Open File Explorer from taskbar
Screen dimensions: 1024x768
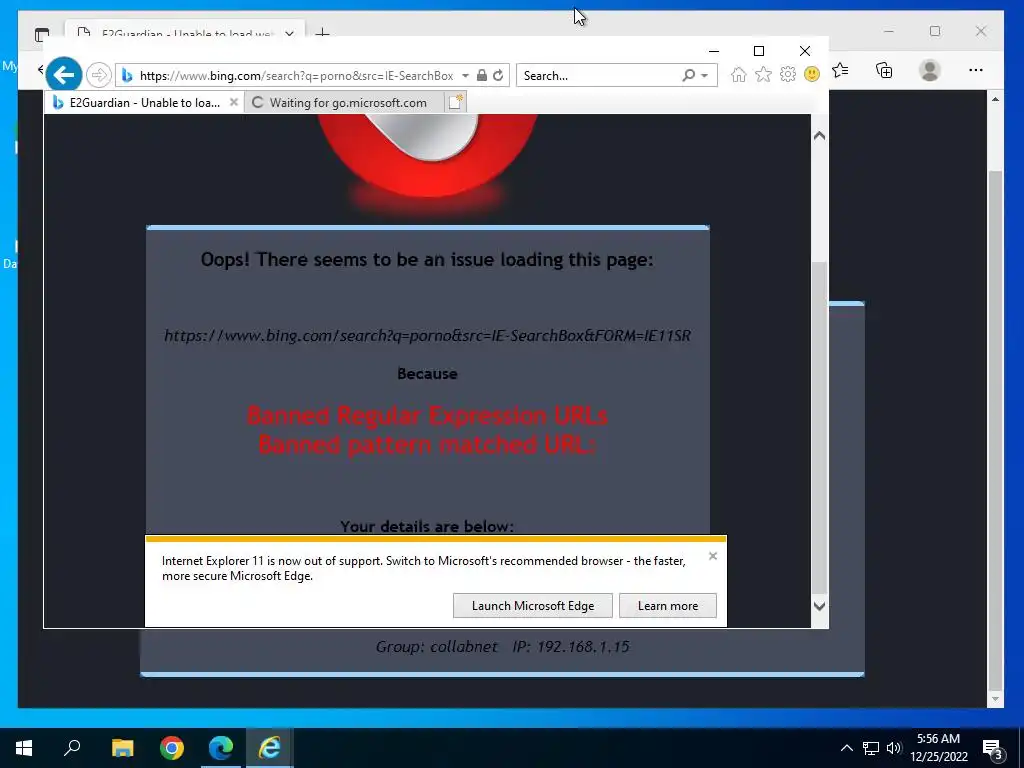click(x=122, y=748)
